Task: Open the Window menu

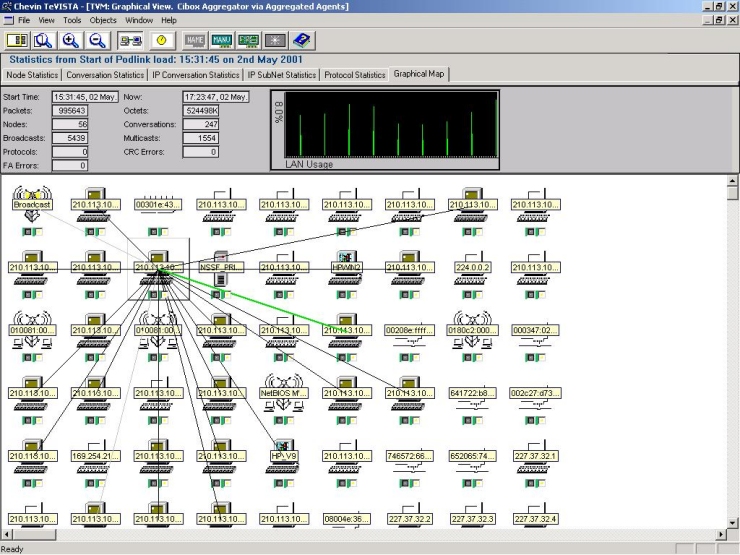Action: pos(139,20)
